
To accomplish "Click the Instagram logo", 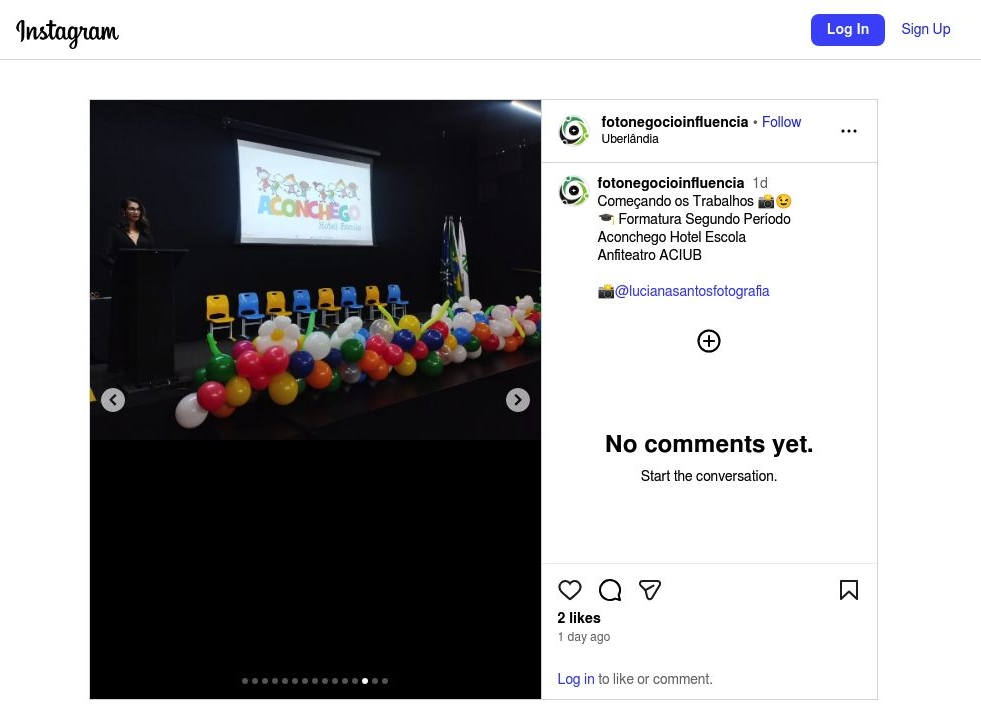I will click(x=67, y=32).
